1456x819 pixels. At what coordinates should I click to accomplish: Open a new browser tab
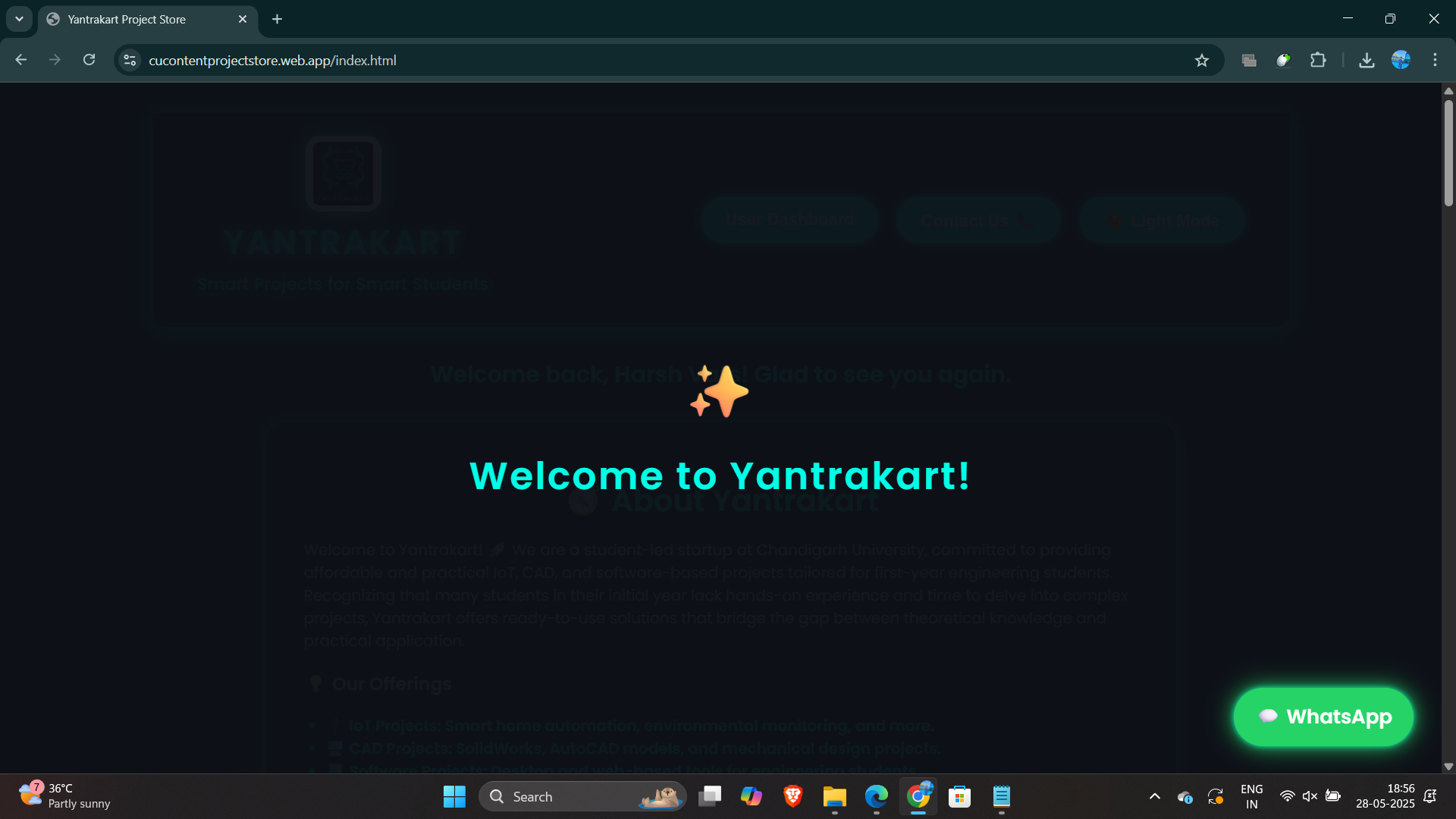pyautogui.click(x=278, y=19)
